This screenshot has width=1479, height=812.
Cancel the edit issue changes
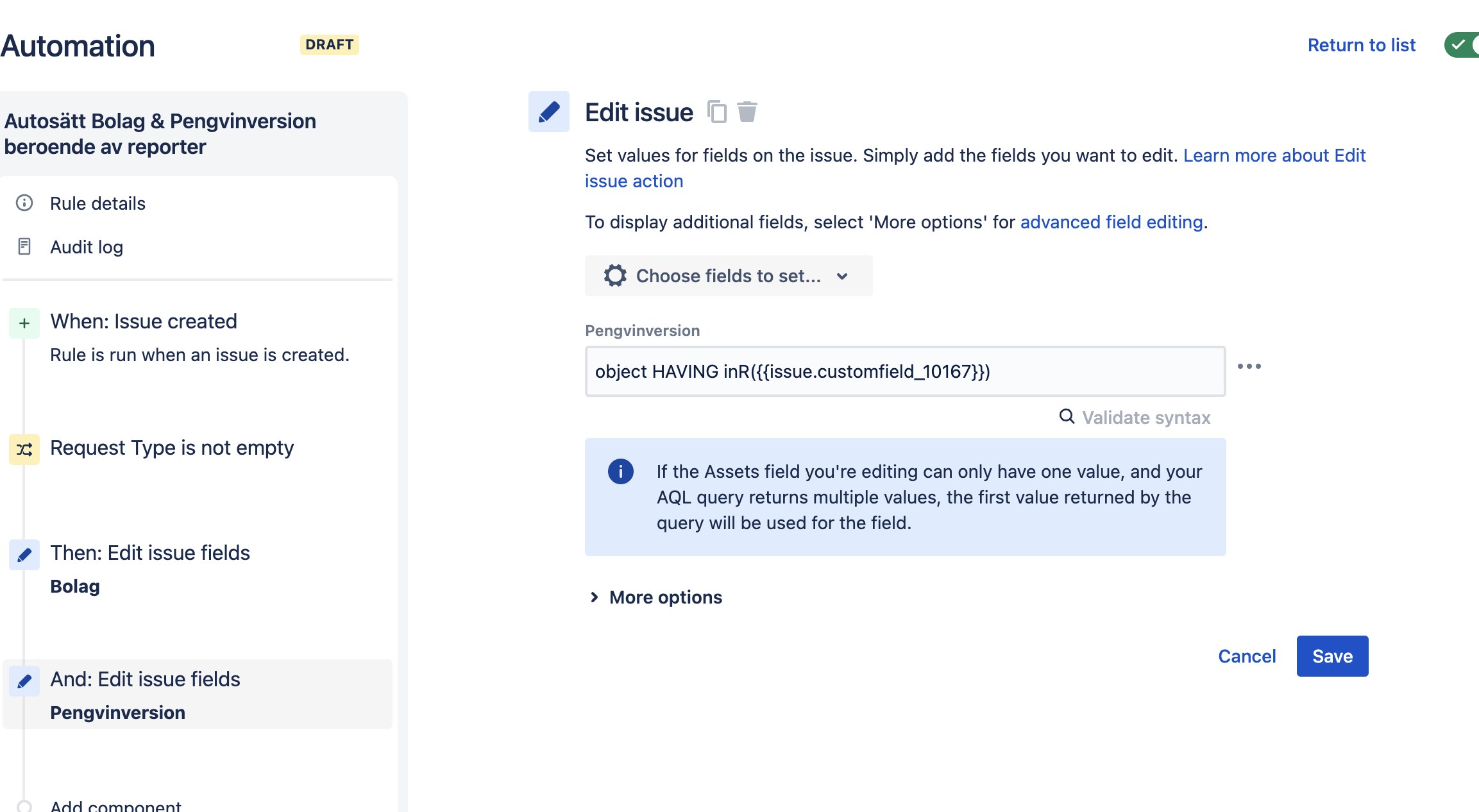coord(1247,656)
